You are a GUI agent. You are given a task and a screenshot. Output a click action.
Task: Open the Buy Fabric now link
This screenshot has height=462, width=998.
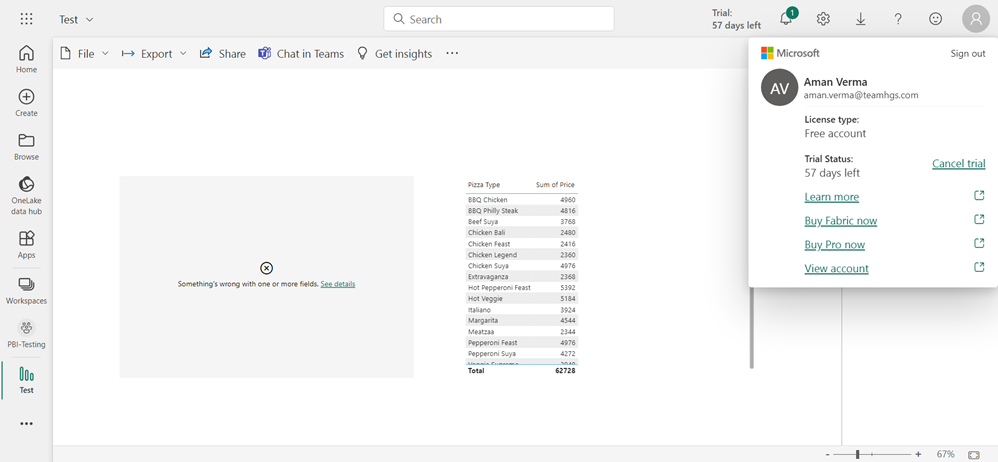pyautogui.click(x=841, y=221)
